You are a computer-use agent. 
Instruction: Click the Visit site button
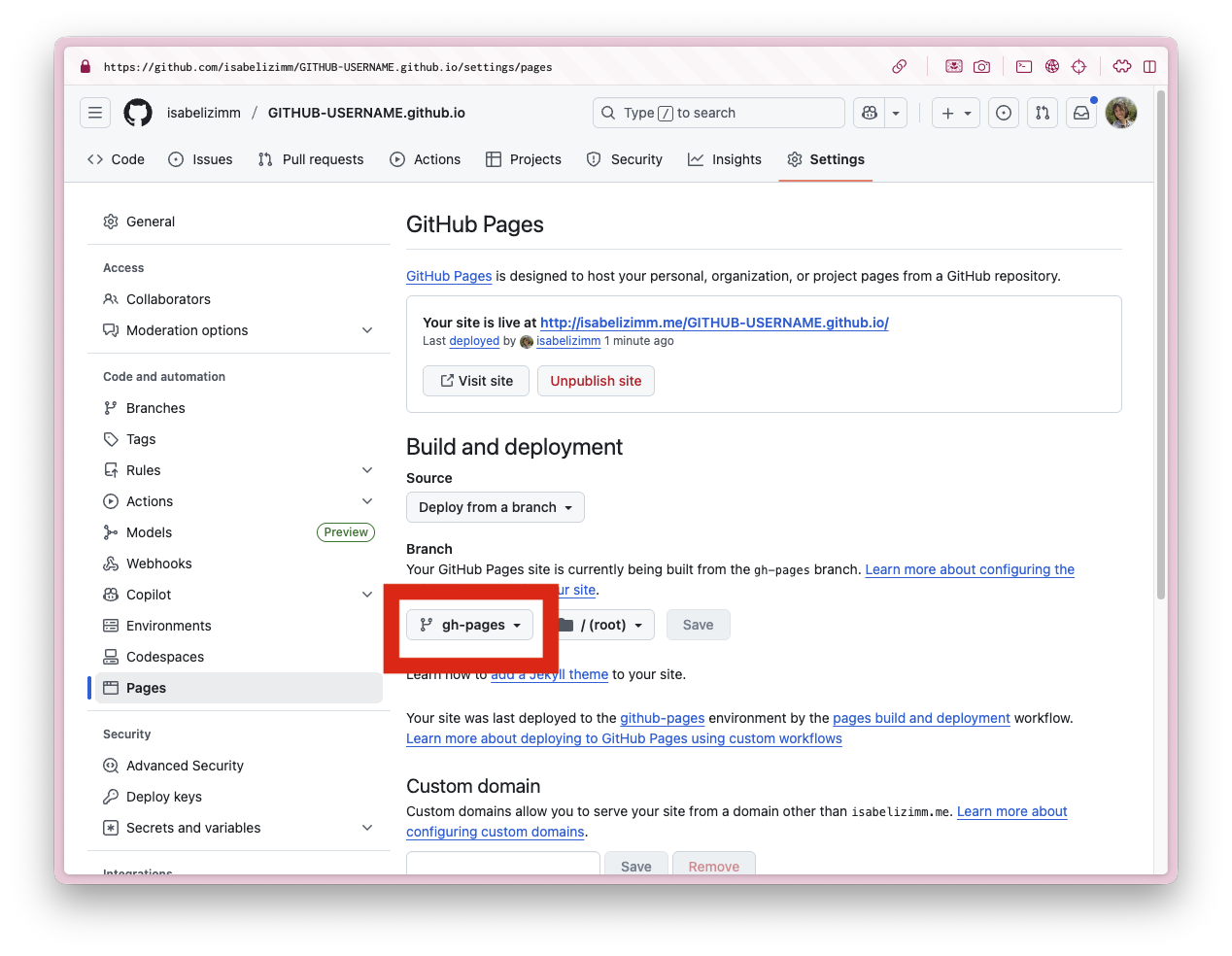[x=476, y=381]
